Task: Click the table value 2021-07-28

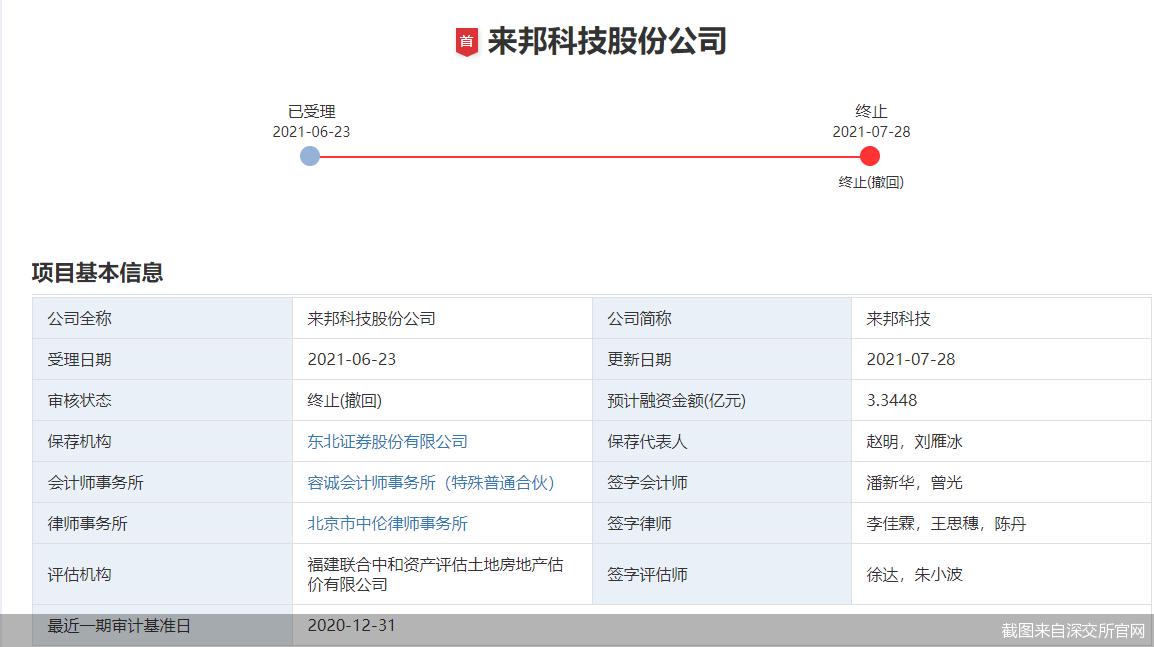Action: click(x=910, y=359)
